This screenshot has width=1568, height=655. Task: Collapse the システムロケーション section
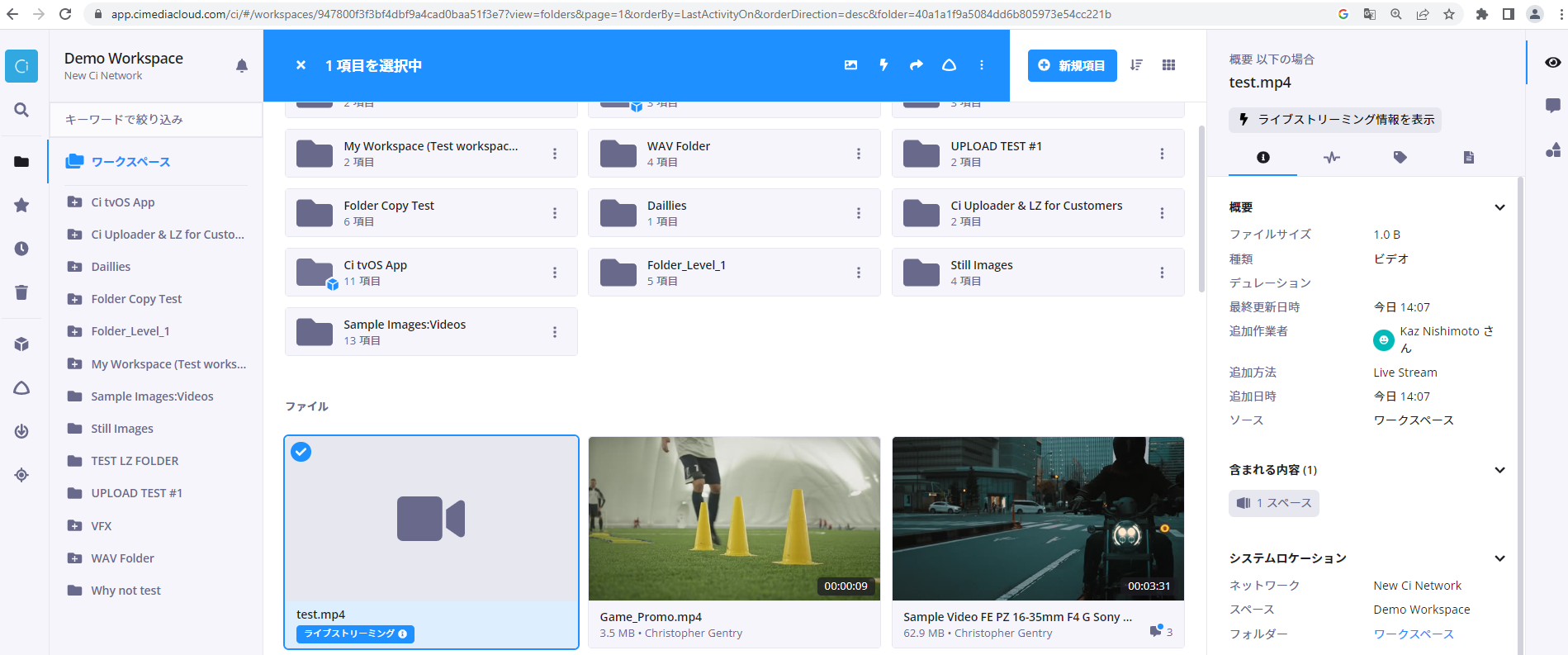pyautogui.click(x=1499, y=558)
